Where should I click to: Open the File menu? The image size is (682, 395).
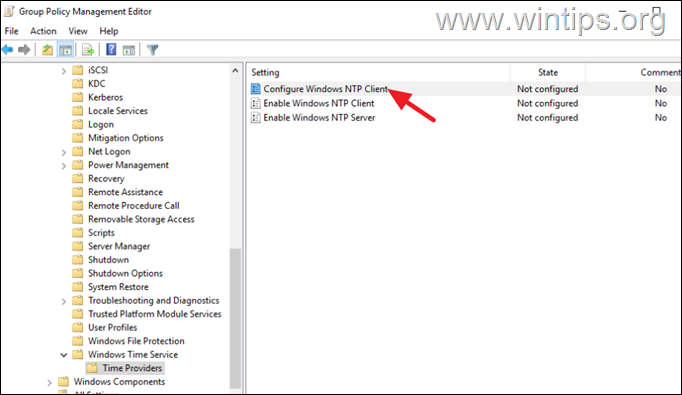(11, 31)
